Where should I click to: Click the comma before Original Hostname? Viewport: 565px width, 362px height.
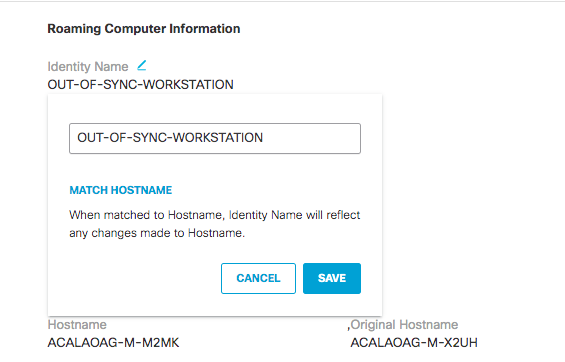coord(348,327)
